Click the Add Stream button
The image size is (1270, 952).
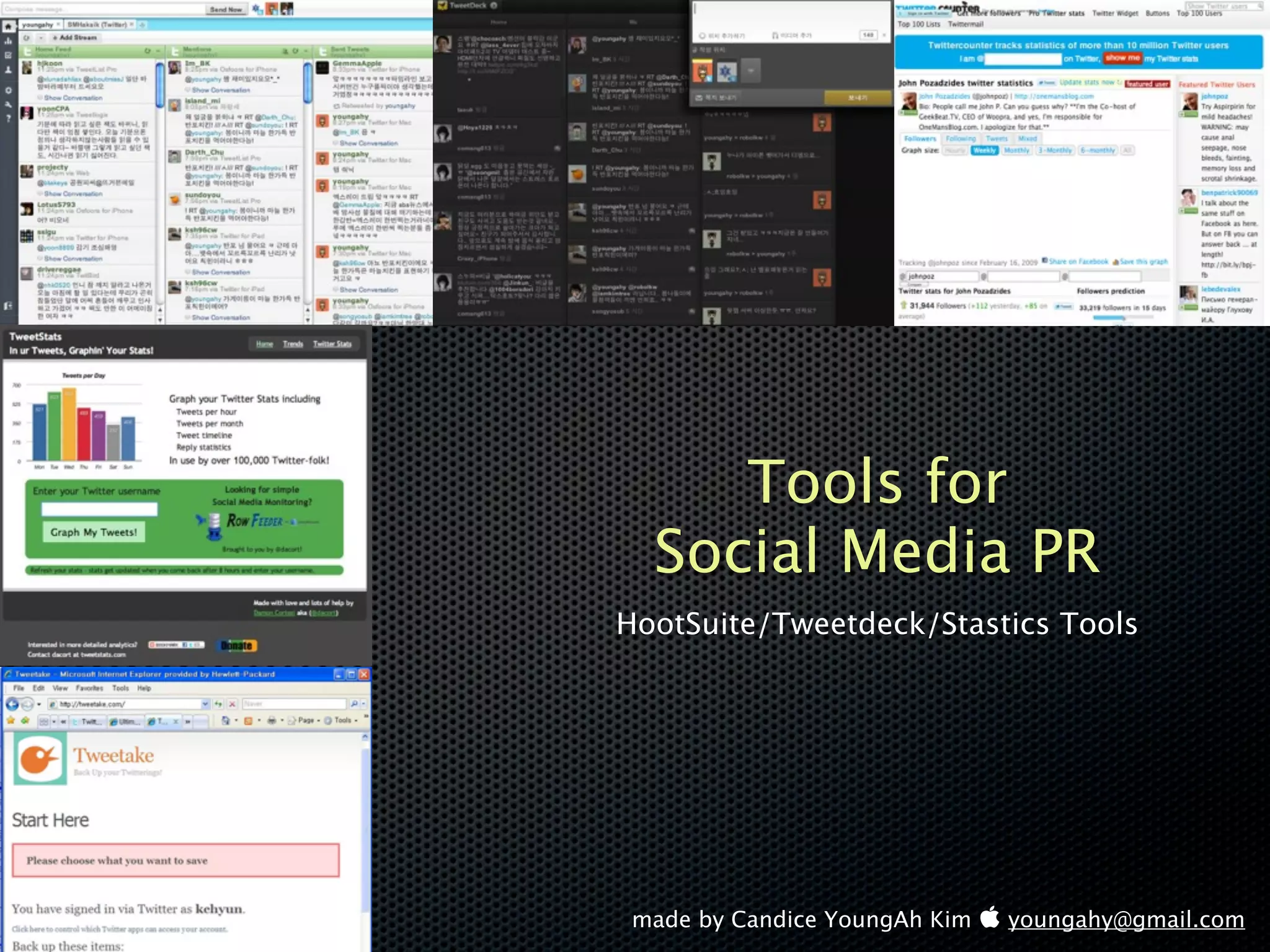click(x=74, y=38)
